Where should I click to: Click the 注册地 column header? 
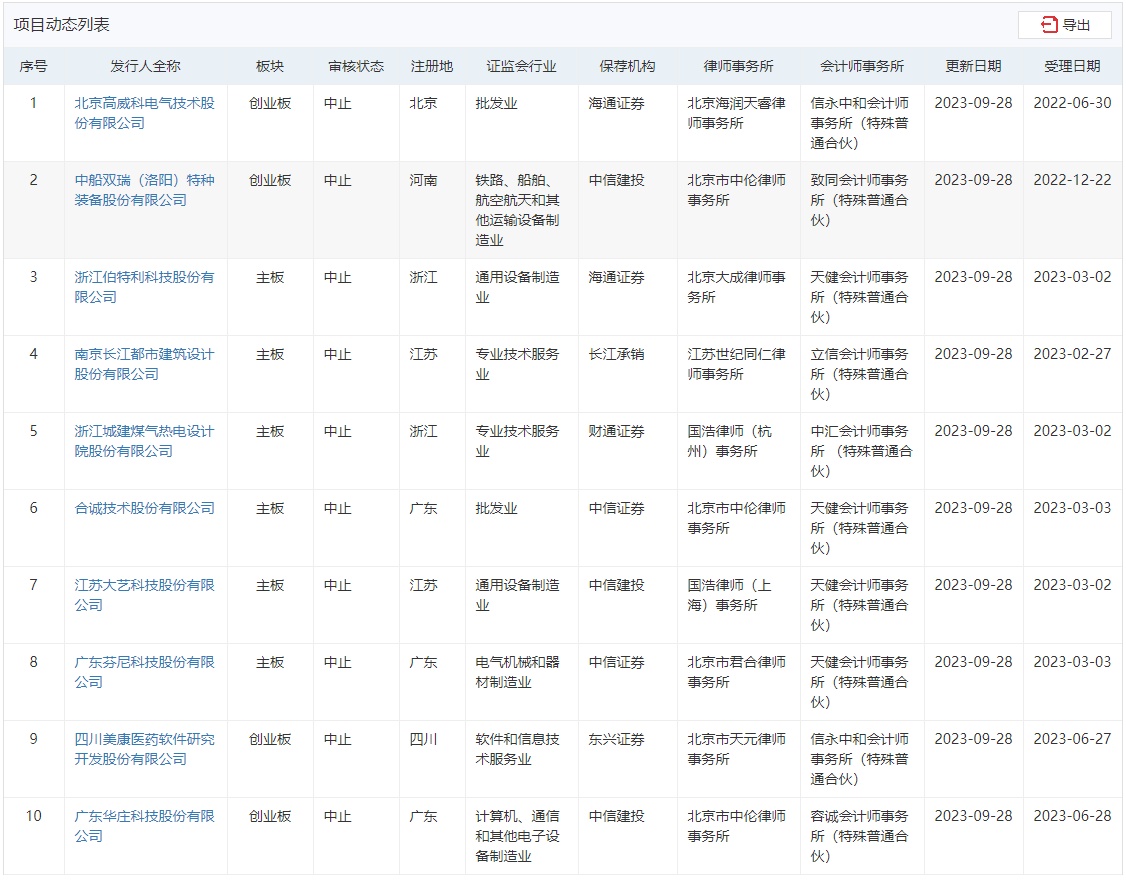pyautogui.click(x=432, y=66)
